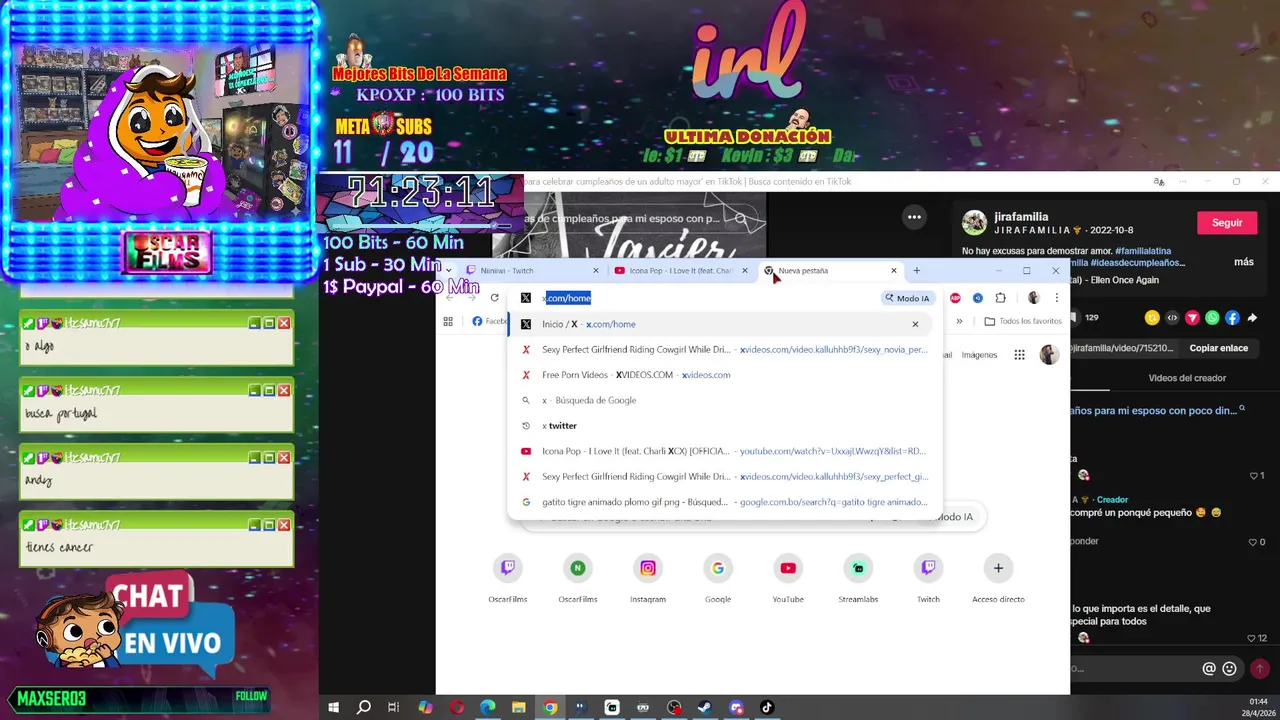The height and width of the screenshot is (720, 1280).
Task: Share to WhatsApp from TikTok
Action: click(1212, 318)
